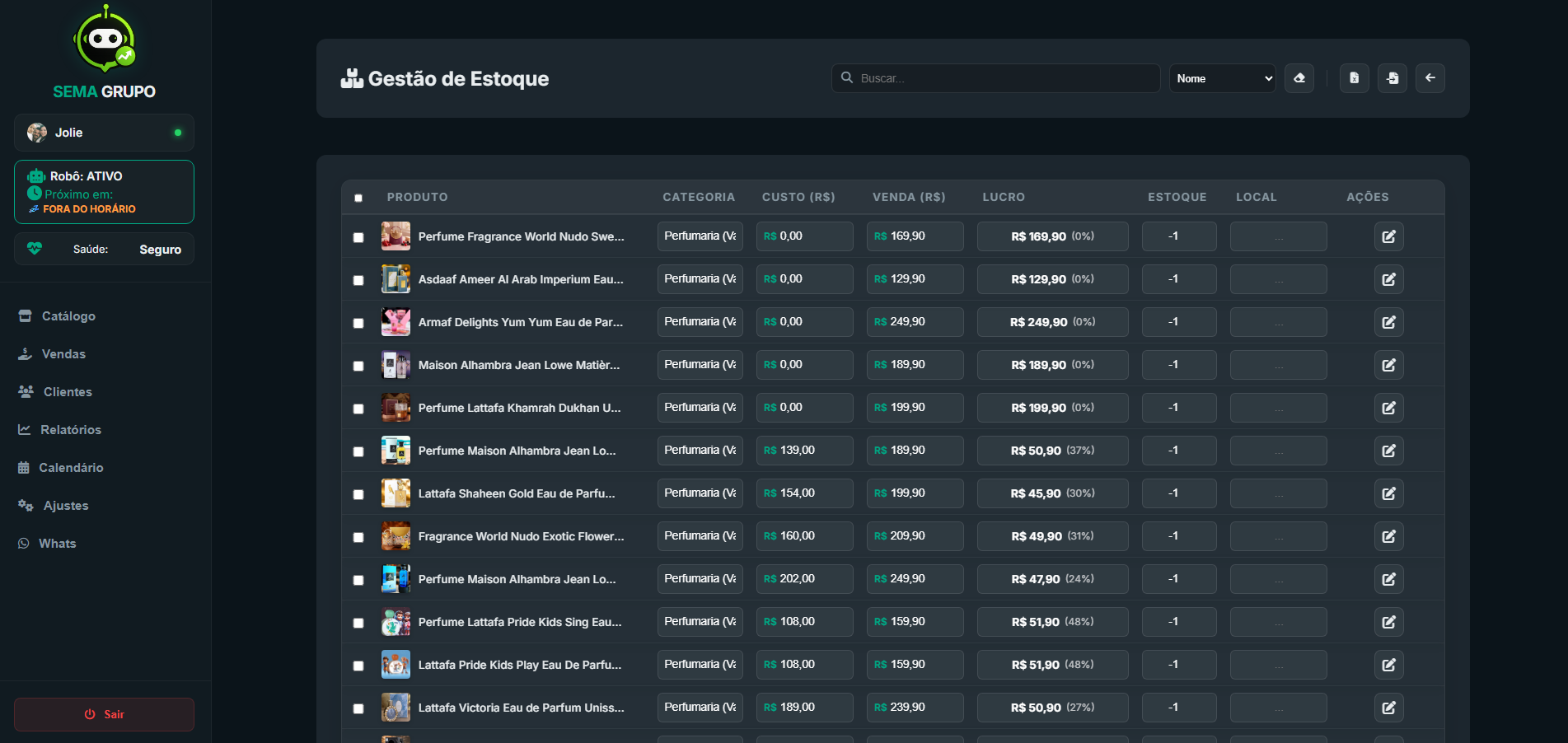Click profit value R$ 45,90 (30%)
The width and height of the screenshot is (1568, 743).
[1053, 493]
